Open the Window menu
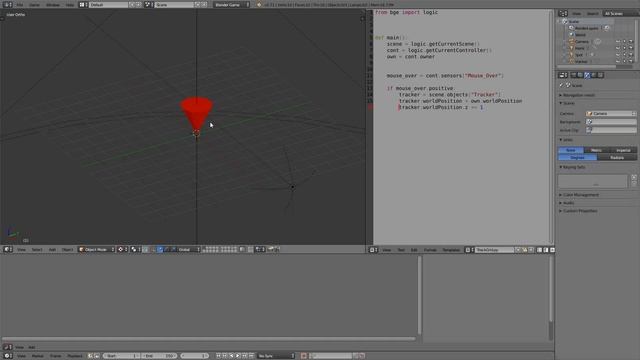The height and width of the screenshot is (360, 640). click(x=52, y=4)
